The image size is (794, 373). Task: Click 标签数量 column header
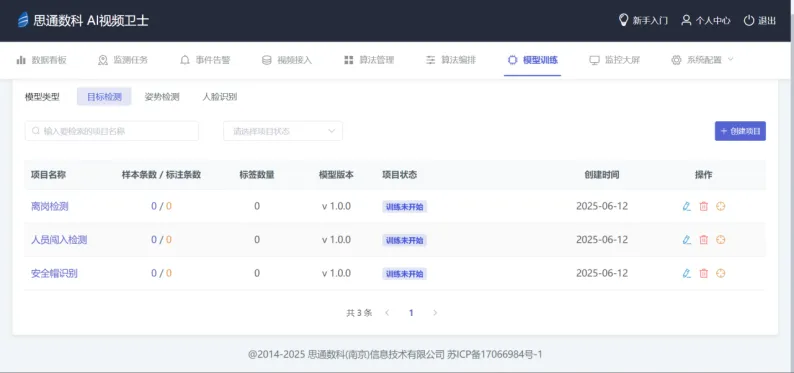click(x=257, y=175)
